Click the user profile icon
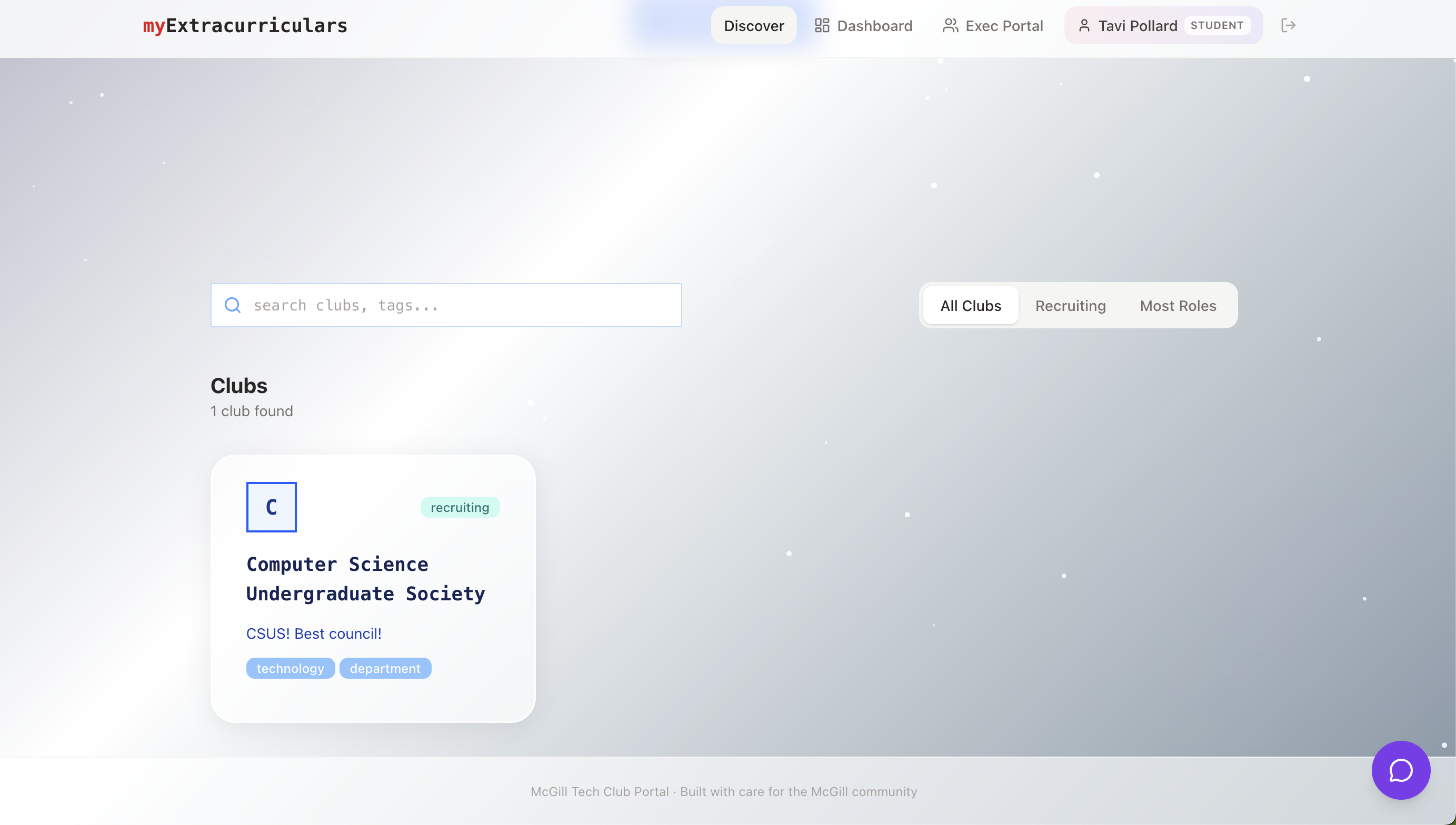 [1084, 25]
